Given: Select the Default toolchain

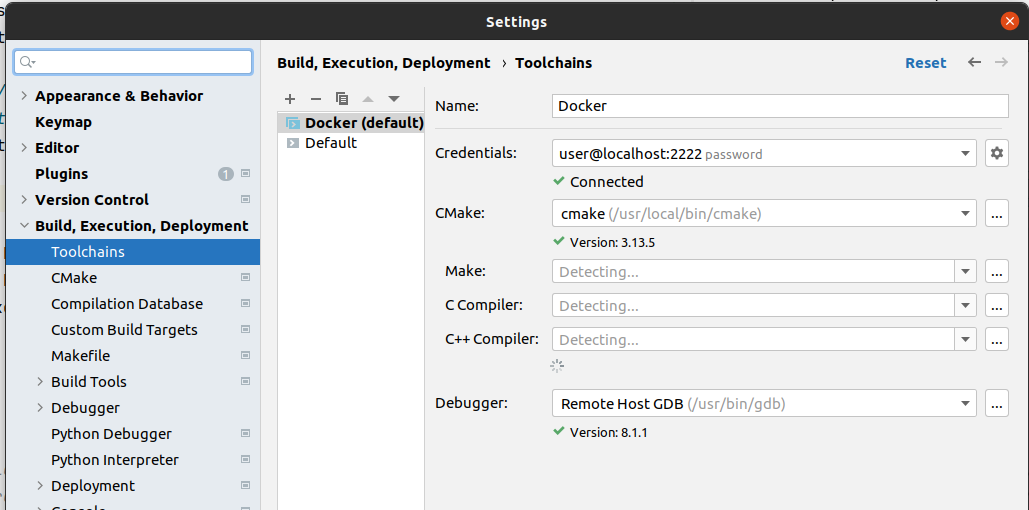Looking at the screenshot, I should pyautogui.click(x=331, y=143).
